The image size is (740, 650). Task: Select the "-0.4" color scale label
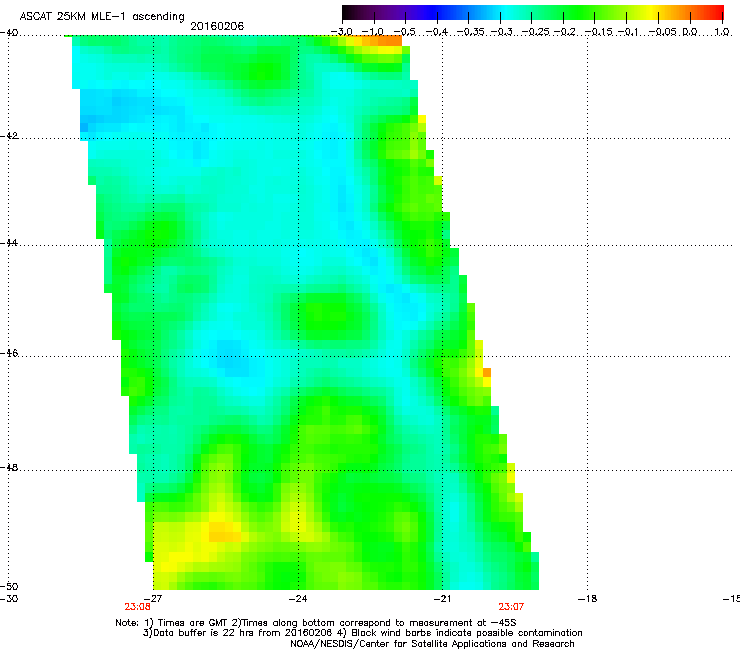coord(437,32)
